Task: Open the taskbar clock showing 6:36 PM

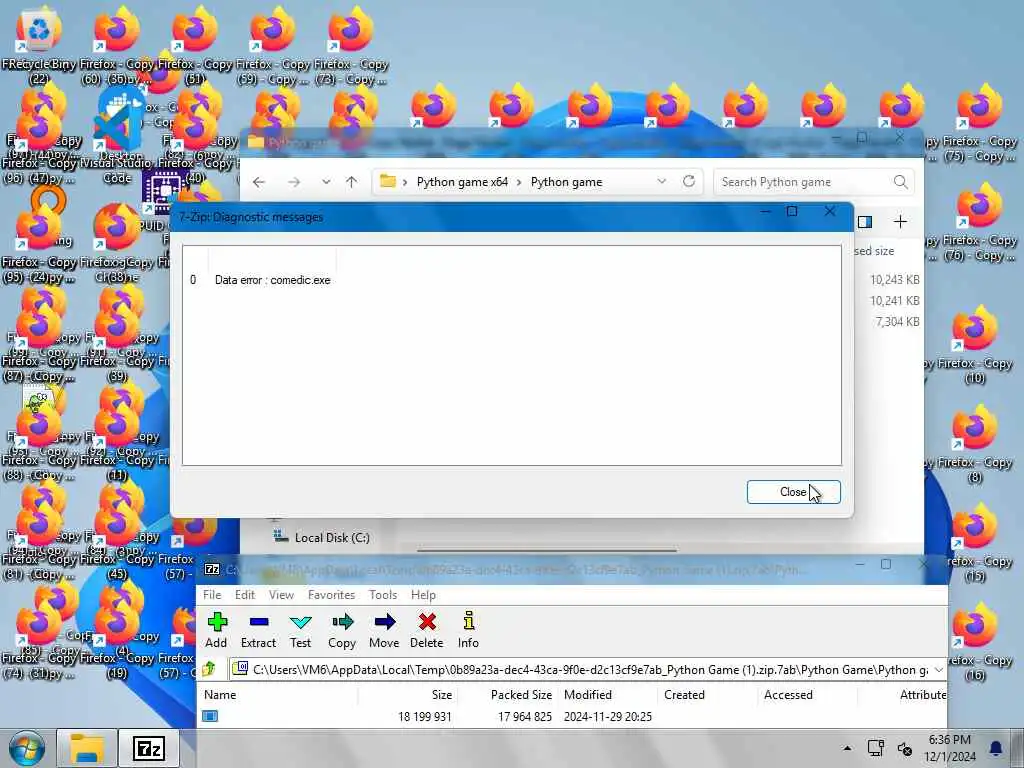Action: 950,748
